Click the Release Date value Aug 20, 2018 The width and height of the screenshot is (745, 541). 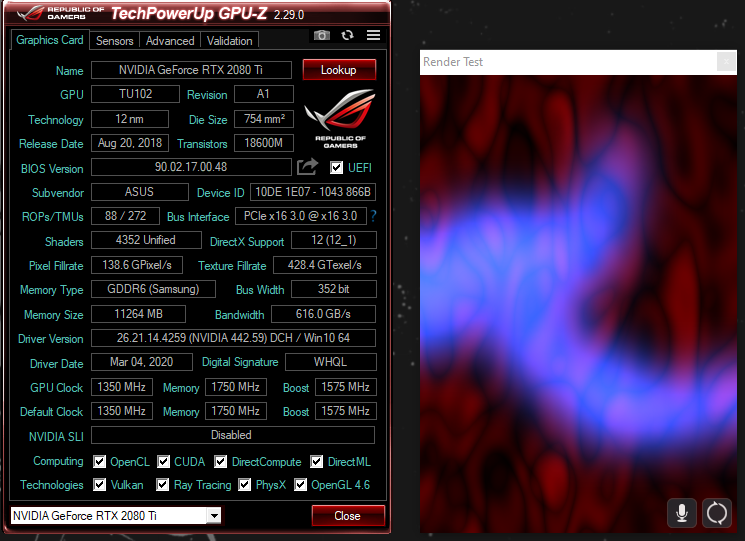[130, 143]
